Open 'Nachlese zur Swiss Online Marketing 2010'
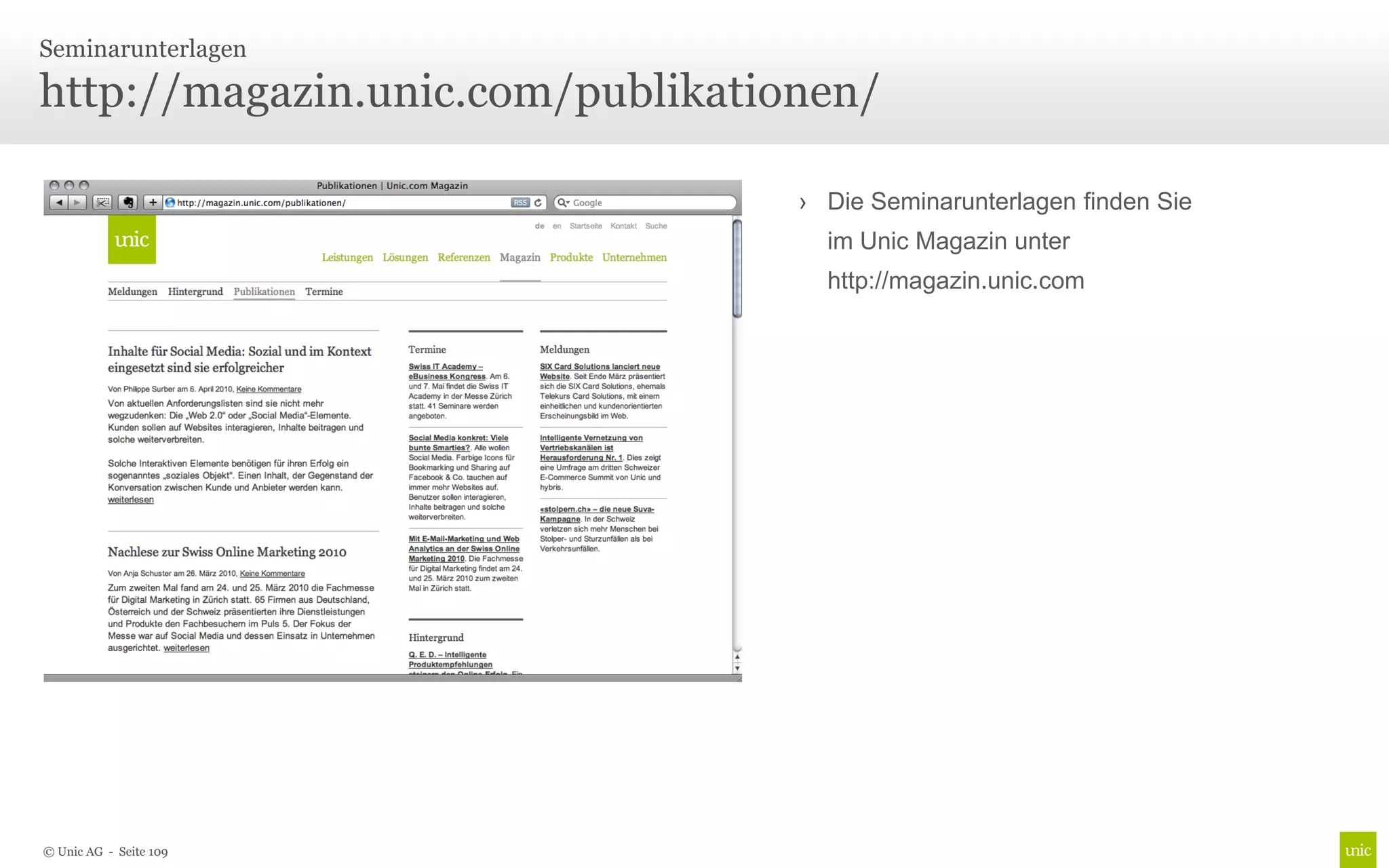 [227, 552]
